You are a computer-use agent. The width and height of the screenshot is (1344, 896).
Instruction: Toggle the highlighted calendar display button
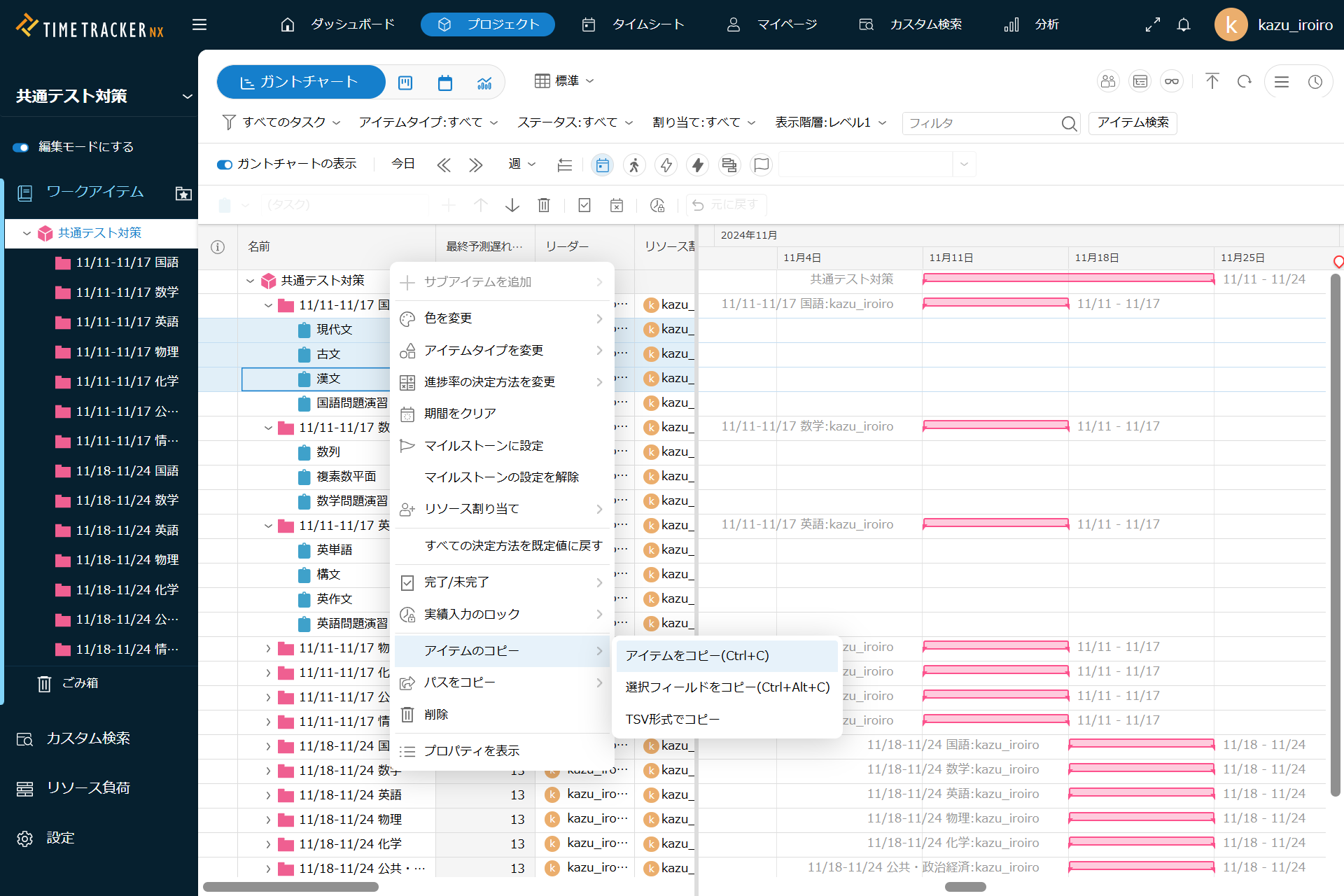pyautogui.click(x=602, y=164)
